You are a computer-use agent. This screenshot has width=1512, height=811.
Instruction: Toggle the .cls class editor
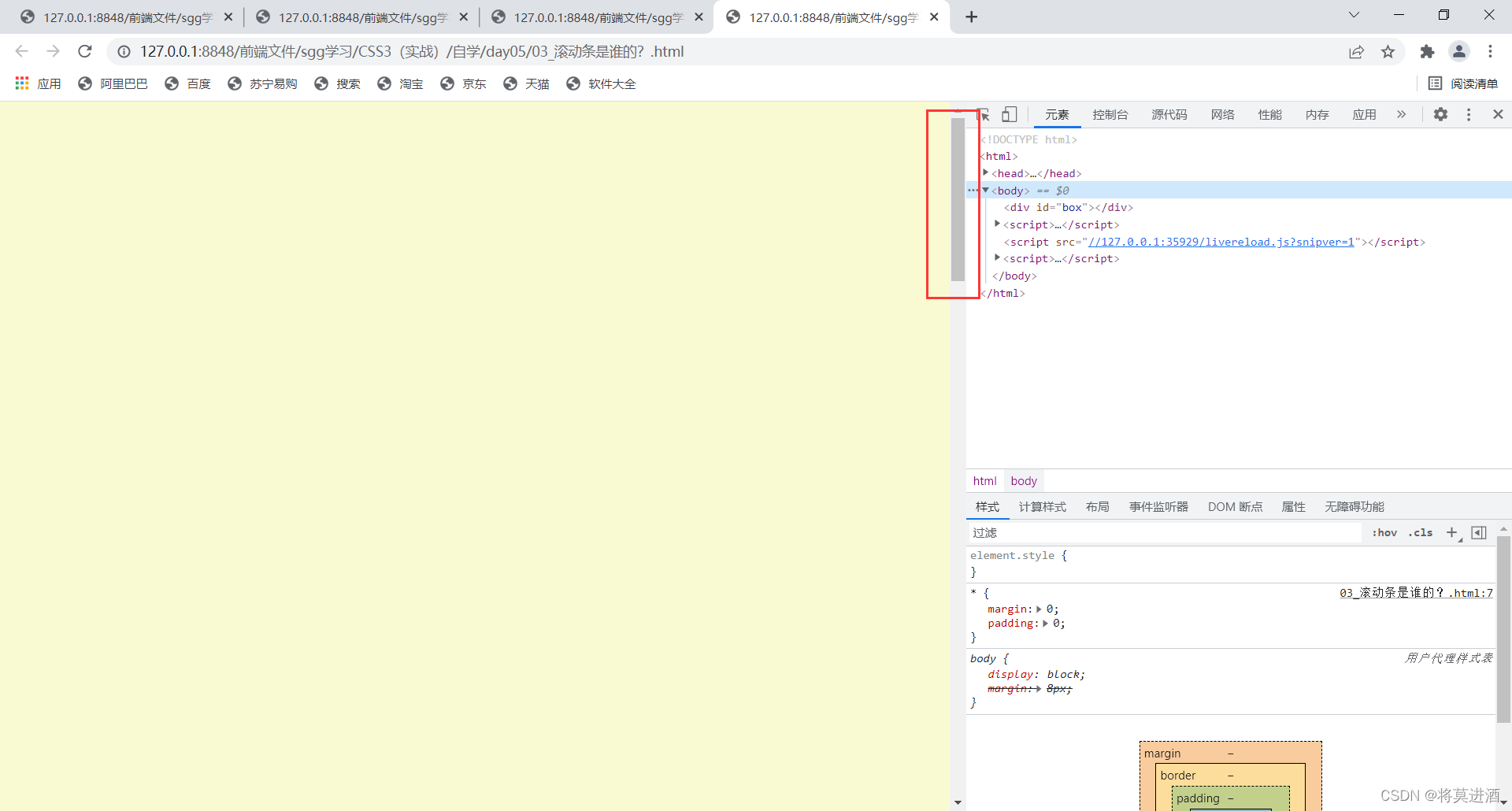coord(1421,533)
